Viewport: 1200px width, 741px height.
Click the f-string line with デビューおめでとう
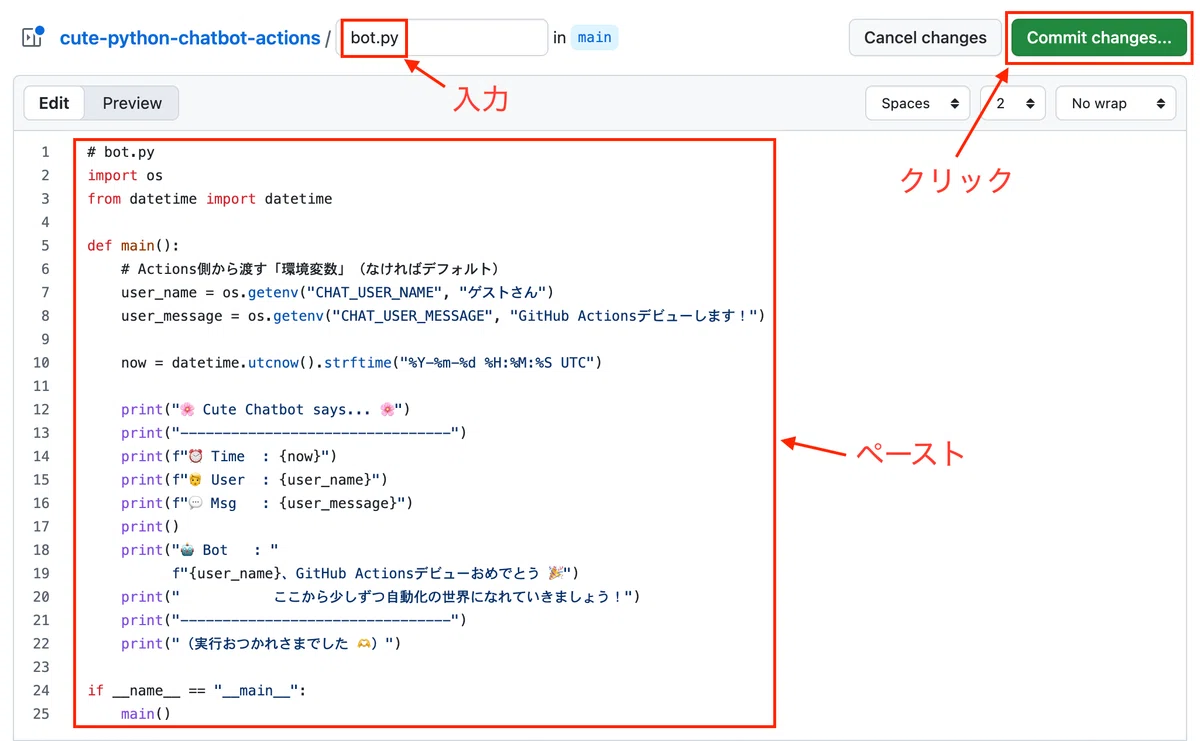pos(376,573)
